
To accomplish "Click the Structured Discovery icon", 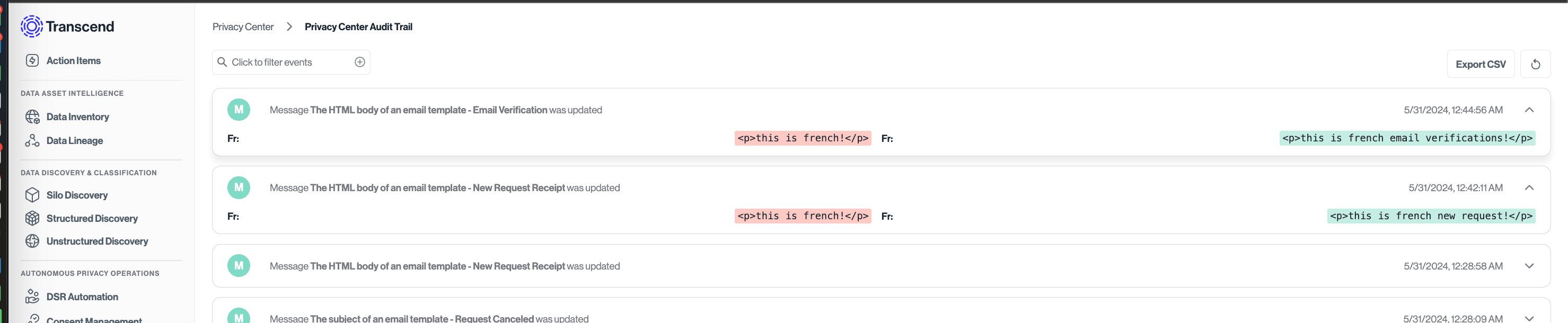I will [x=32, y=218].
